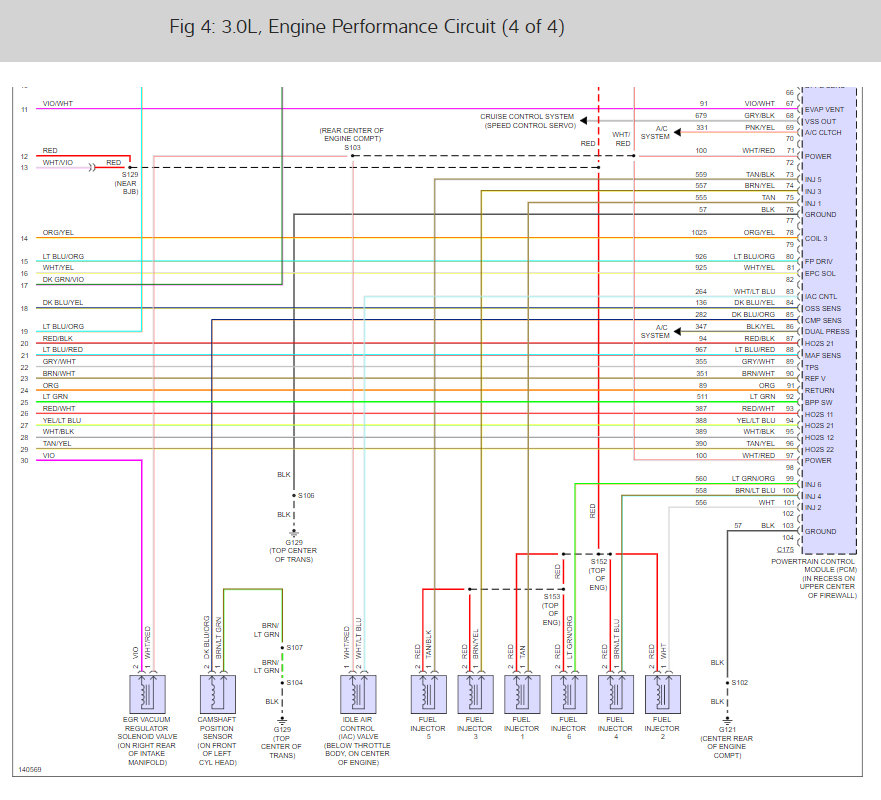This screenshot has width=881, height=800.
Task: Click the LT GRN/ORG label at pin 99
Action: coord(753,479)
